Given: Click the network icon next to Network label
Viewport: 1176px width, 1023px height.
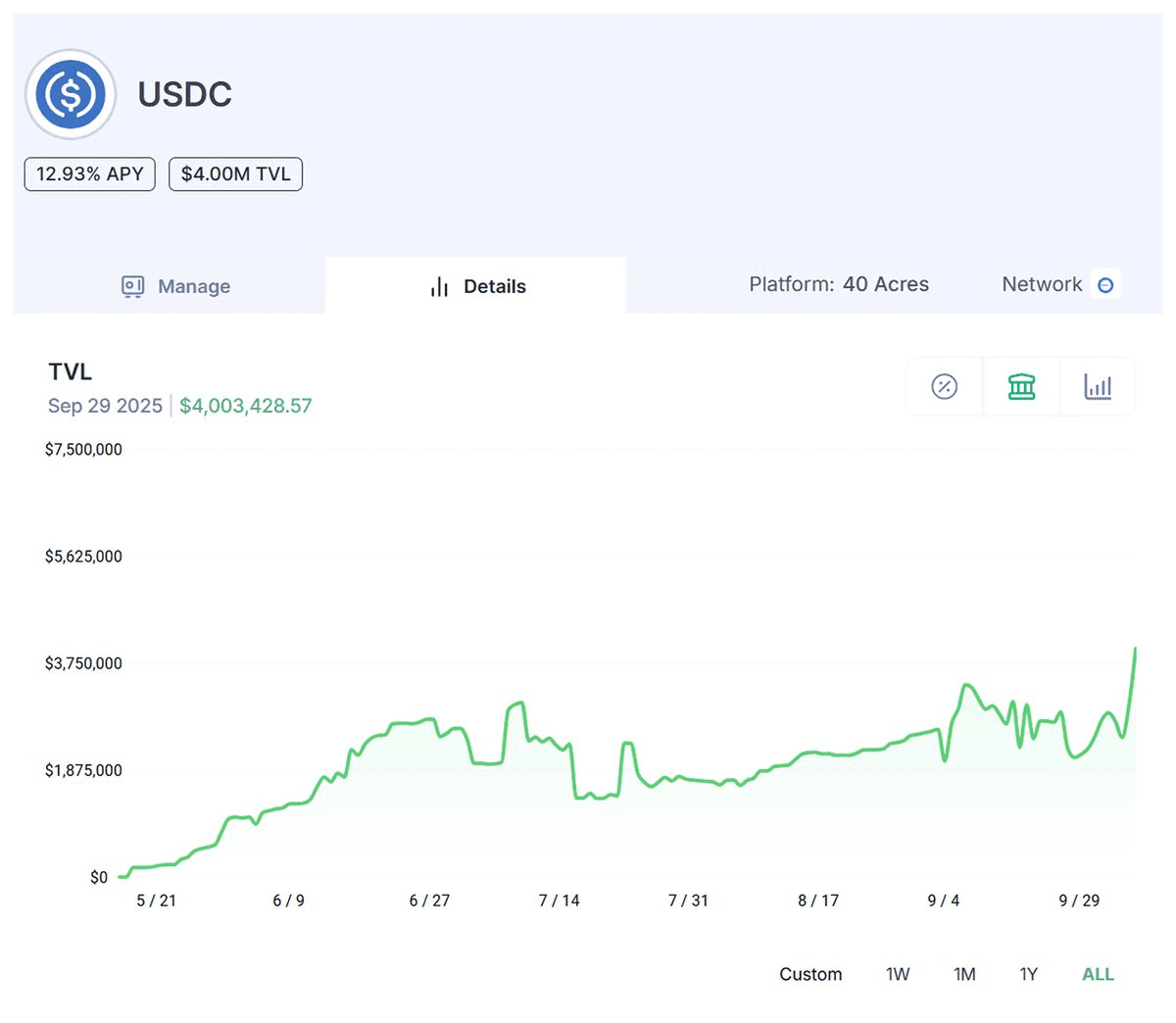Looking at the screenshot, I should coord(1105,284).
